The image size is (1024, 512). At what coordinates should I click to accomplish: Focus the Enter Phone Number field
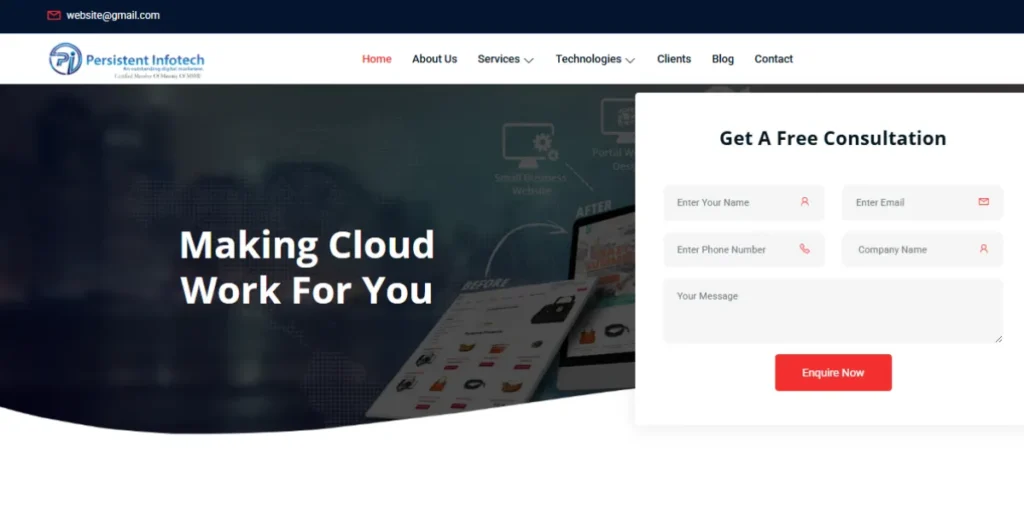[x=744, y=249]
